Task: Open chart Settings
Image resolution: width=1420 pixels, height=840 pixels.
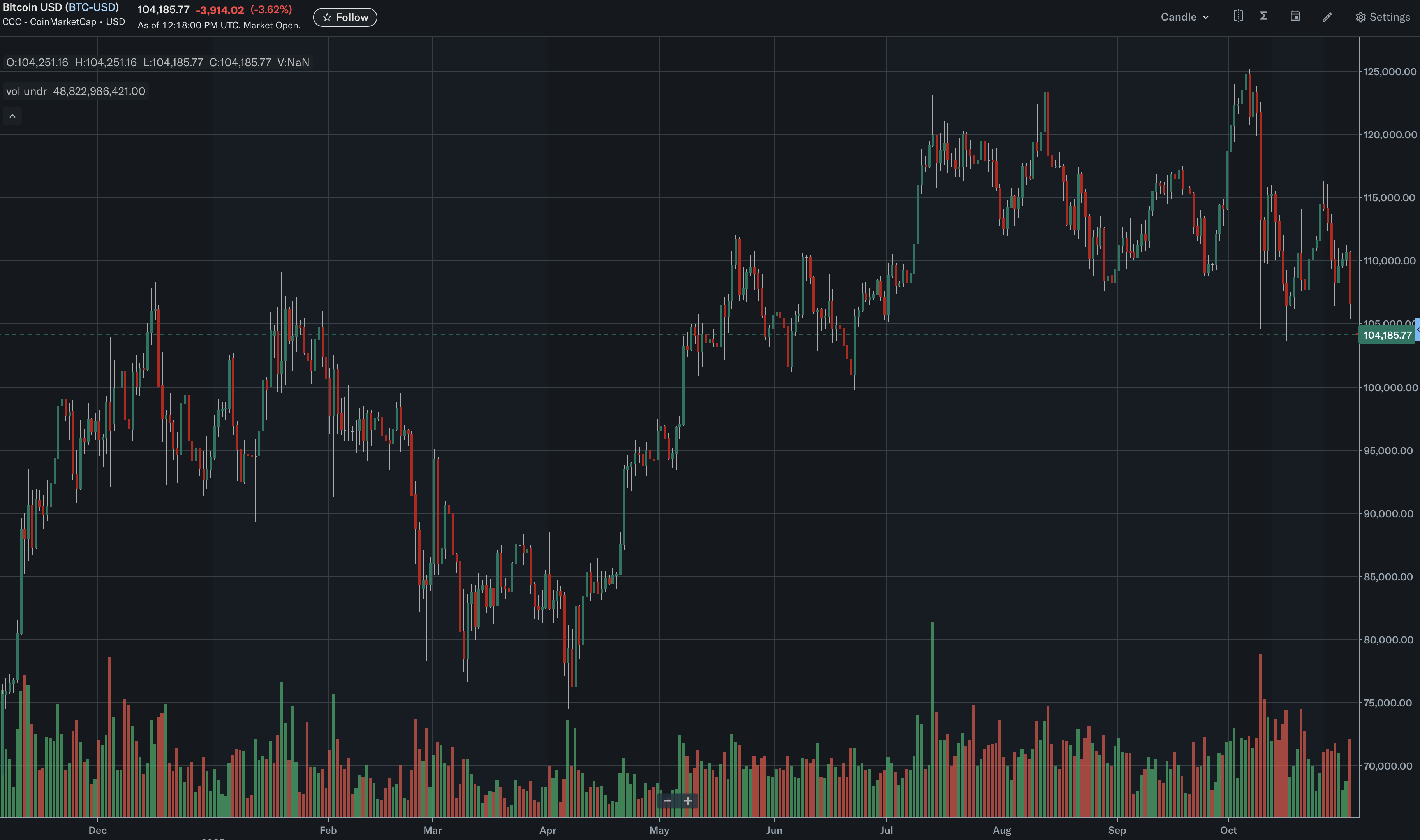Action: tap(1383, 17)
